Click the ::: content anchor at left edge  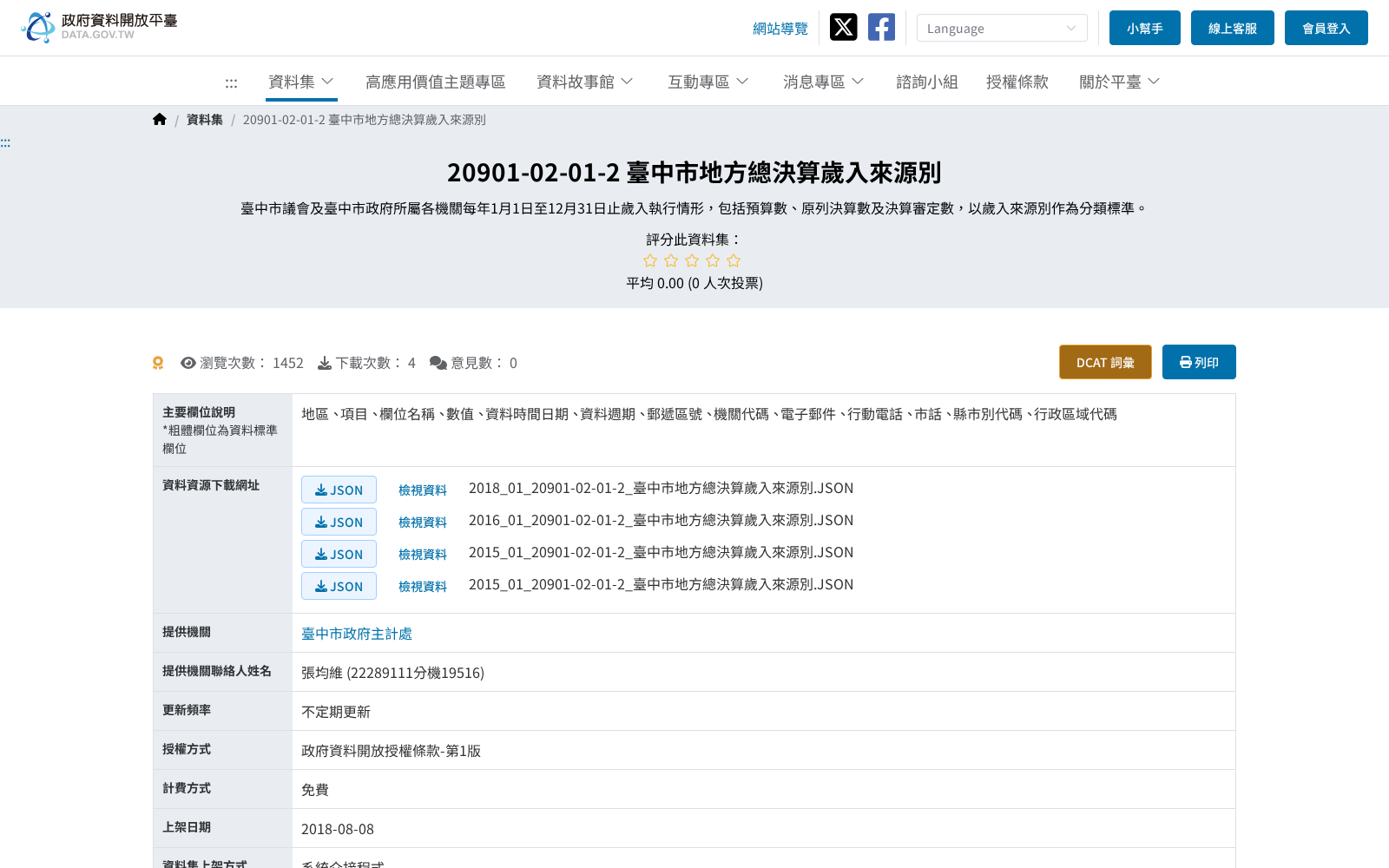[5, 142]
